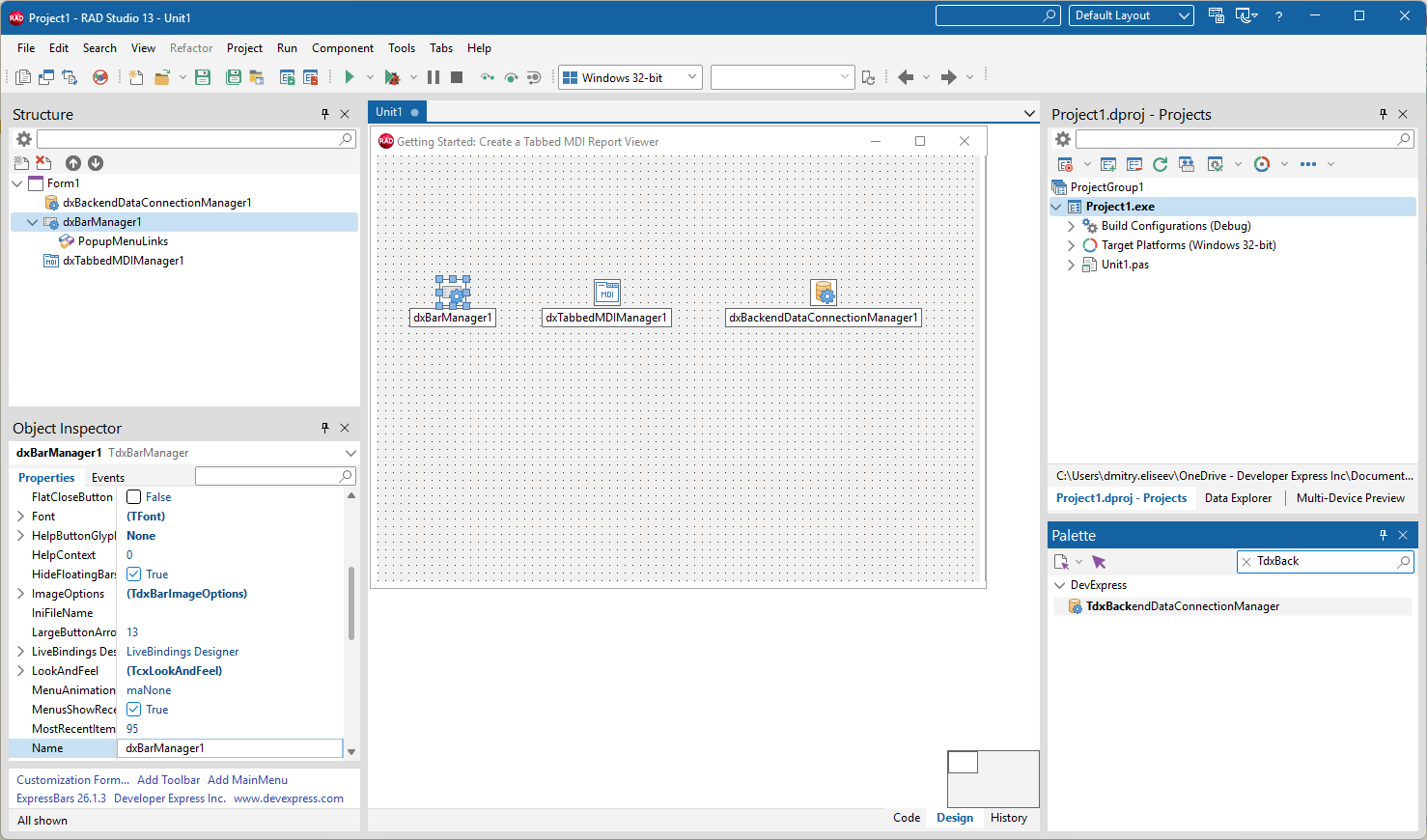Switch to the History tab

(1009, 818)
